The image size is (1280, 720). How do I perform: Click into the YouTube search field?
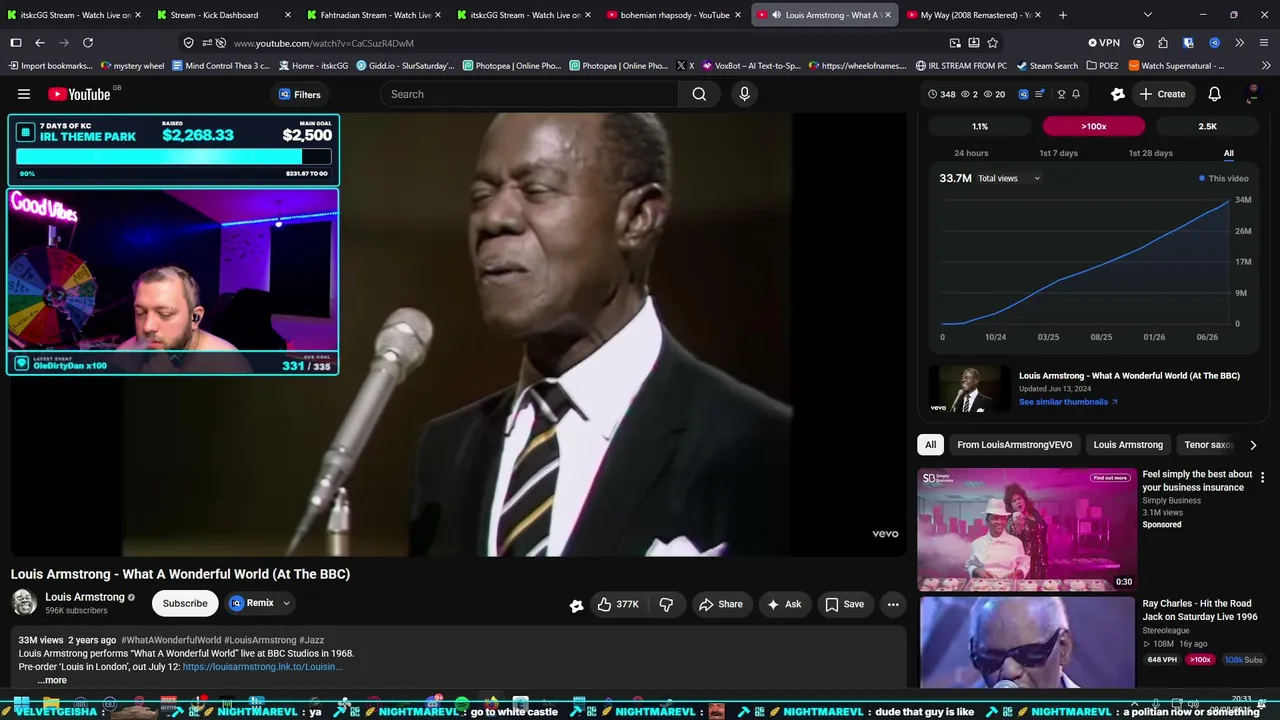(x=529, y=94)
